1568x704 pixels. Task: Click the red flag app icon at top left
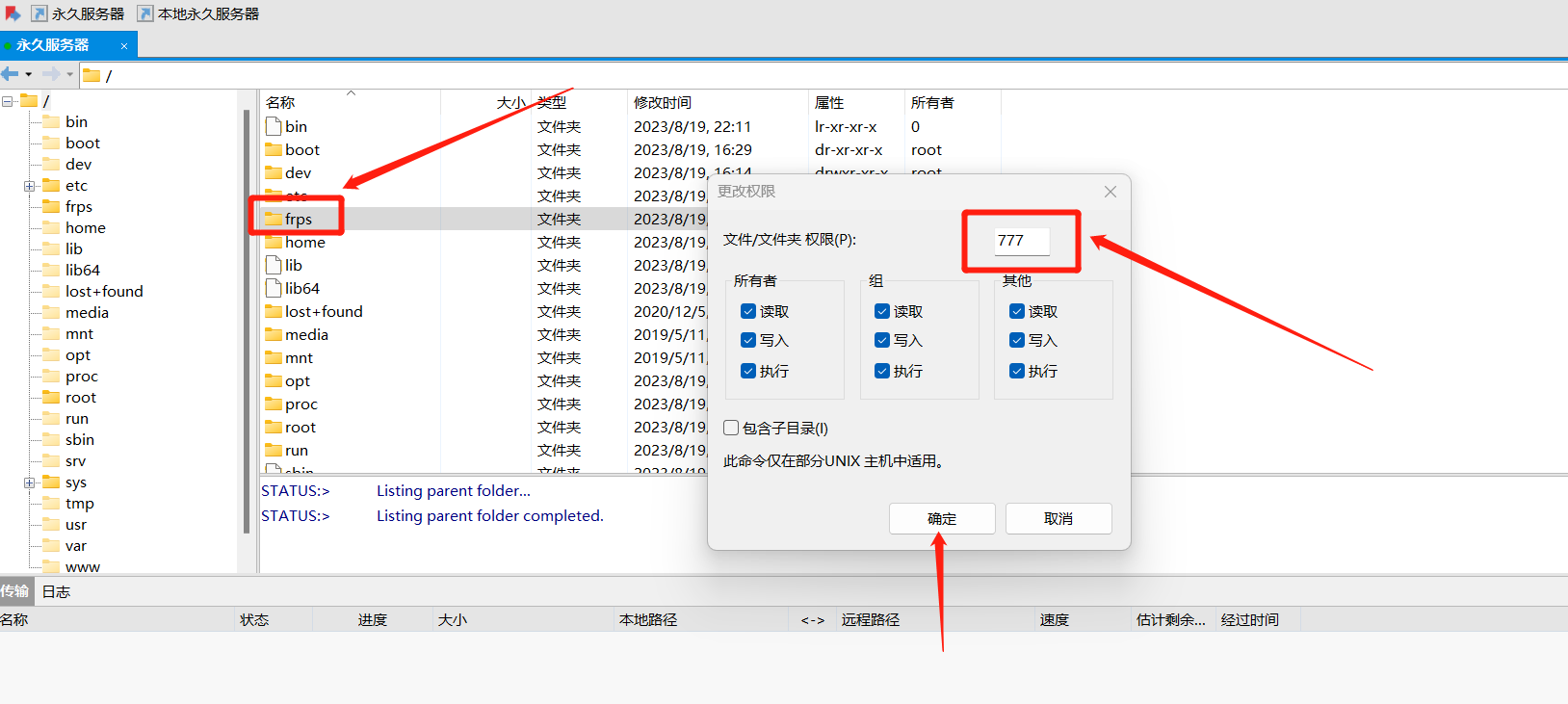(x=13, y=13)
